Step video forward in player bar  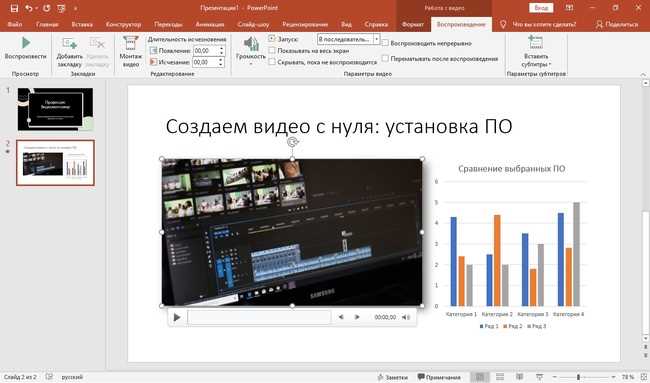[357, 318]
